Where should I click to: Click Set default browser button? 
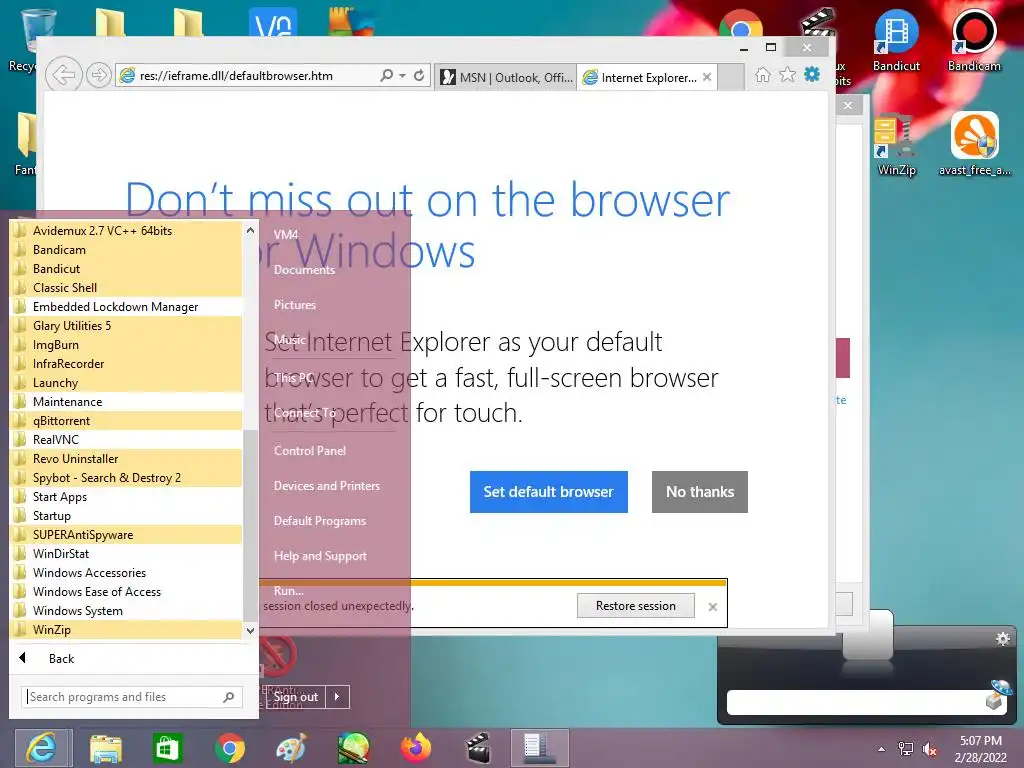tap(549, 492)
